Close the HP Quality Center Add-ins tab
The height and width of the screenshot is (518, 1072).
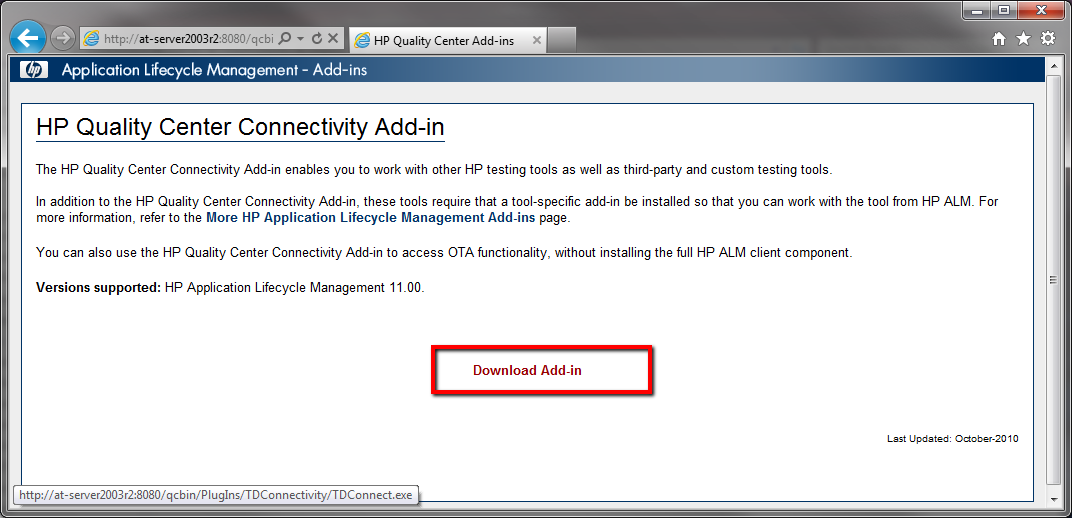click(537, 40)
